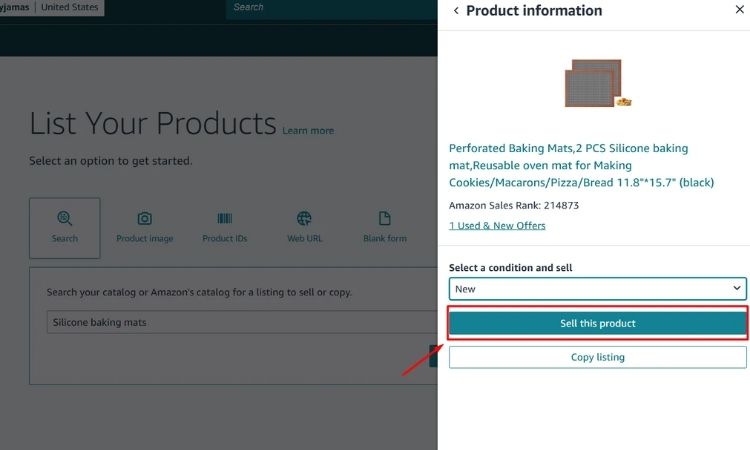
Task: Click the Copy listing button
Action: coord(597,357)
